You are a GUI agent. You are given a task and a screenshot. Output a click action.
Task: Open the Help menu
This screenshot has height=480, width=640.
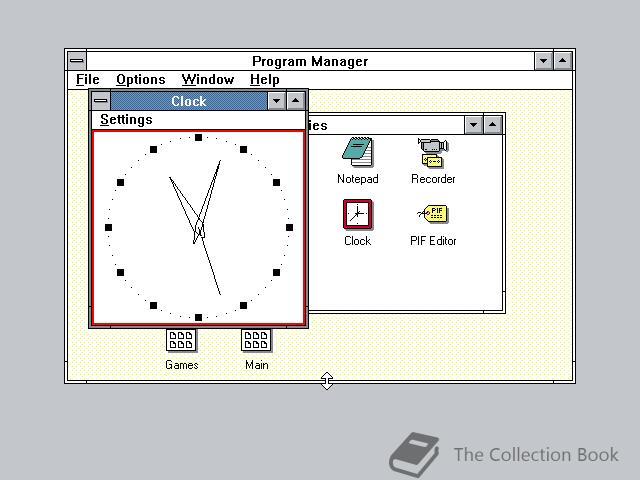(x=265, y=80)
